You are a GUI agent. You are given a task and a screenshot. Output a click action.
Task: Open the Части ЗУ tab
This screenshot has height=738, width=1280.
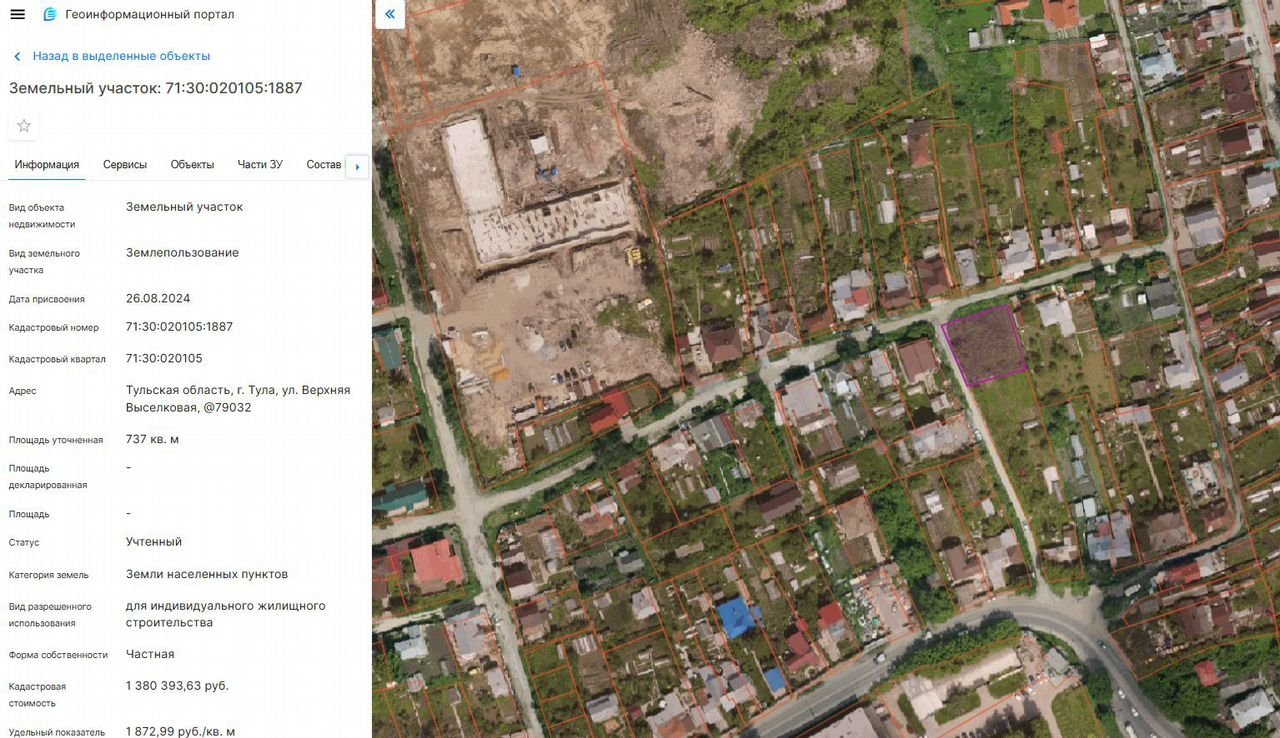260,165
